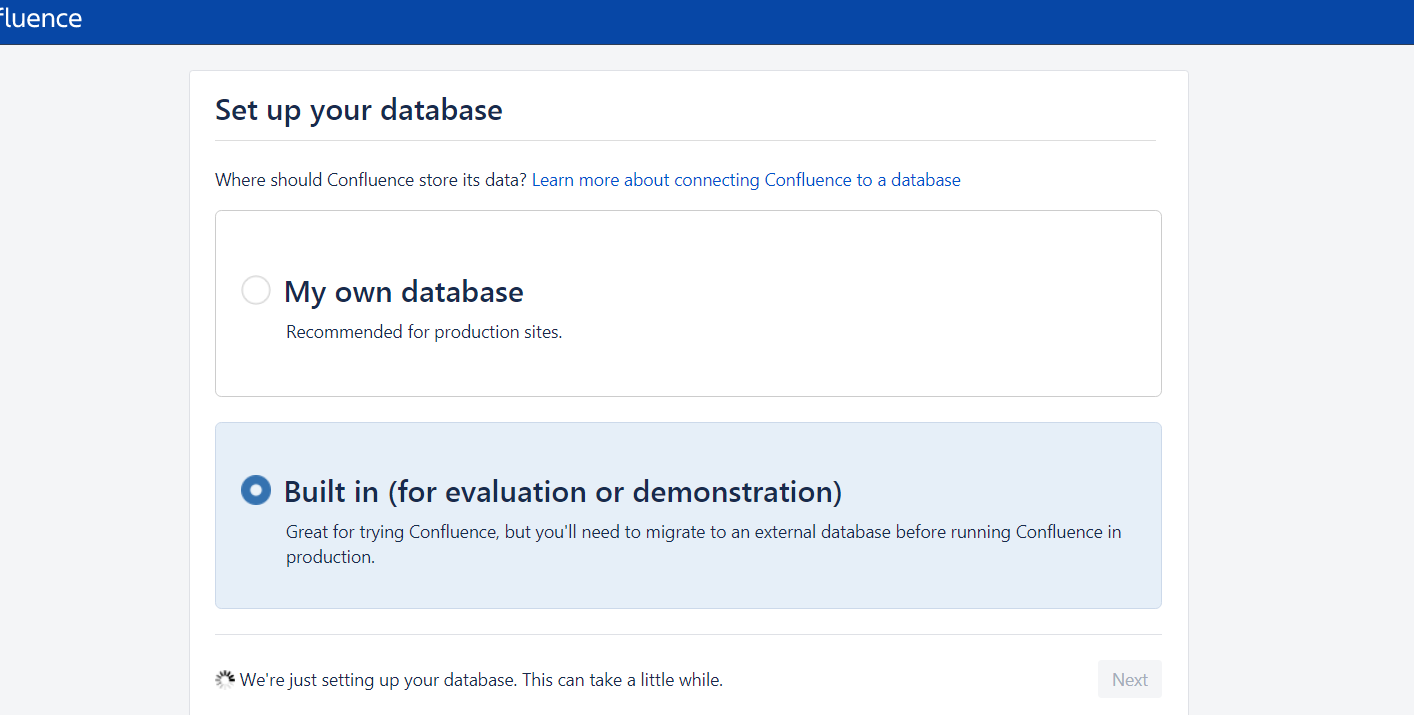
Task: Click the filled blue radio indicator for Built in
Action: (256, 490)
